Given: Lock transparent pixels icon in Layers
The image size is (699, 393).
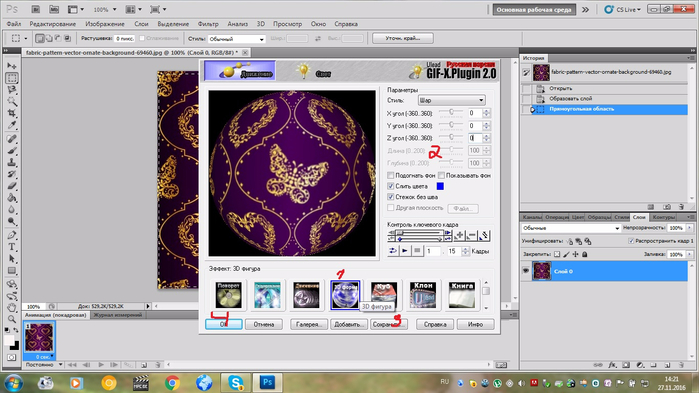Looking at the screenshot, I should pyautogui.click(x=557, y=254).
